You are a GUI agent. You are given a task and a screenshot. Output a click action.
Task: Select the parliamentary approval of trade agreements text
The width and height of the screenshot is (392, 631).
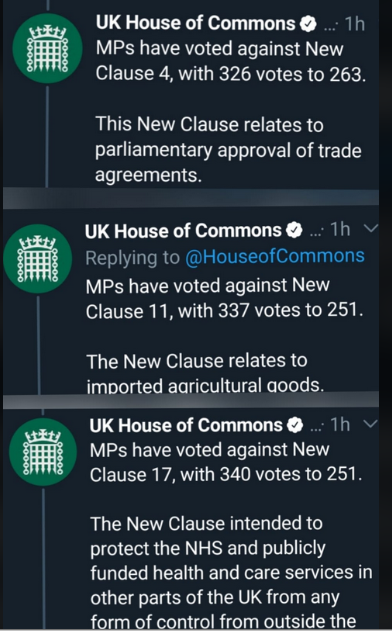click(x=228, y=150)
